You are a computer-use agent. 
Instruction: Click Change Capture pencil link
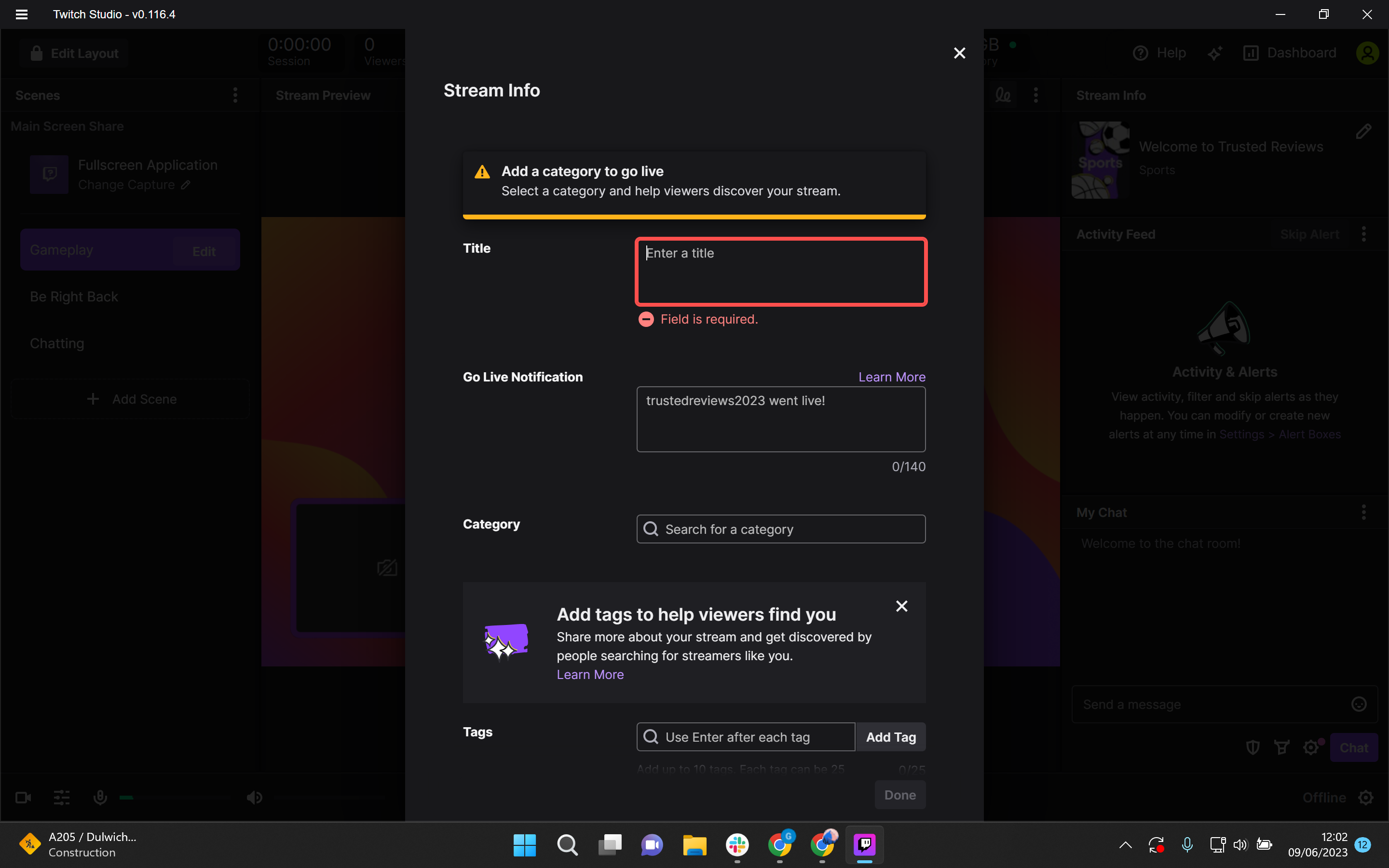[134, 185]
